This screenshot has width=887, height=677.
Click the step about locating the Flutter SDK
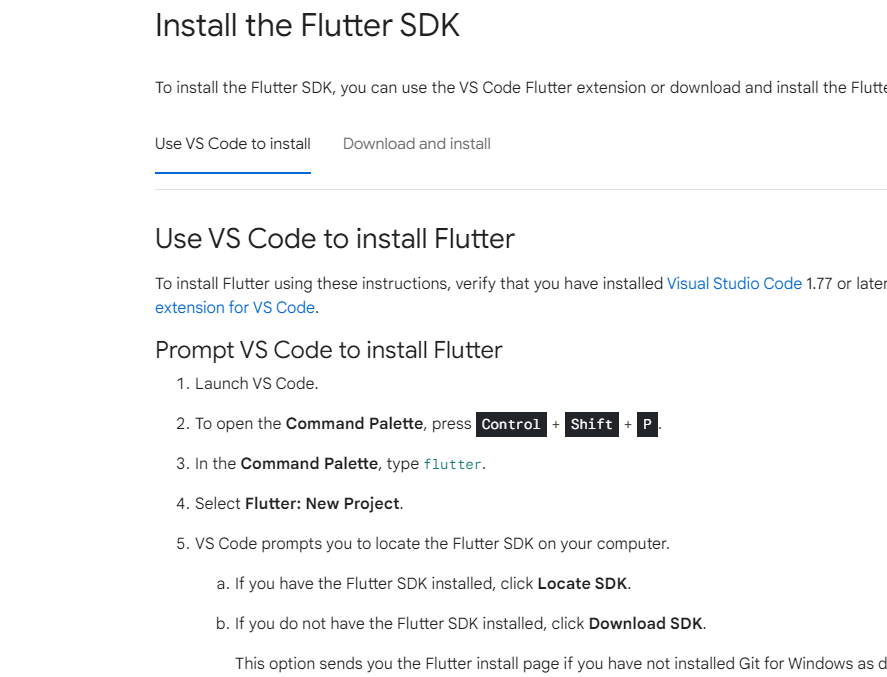pos(432,544)
